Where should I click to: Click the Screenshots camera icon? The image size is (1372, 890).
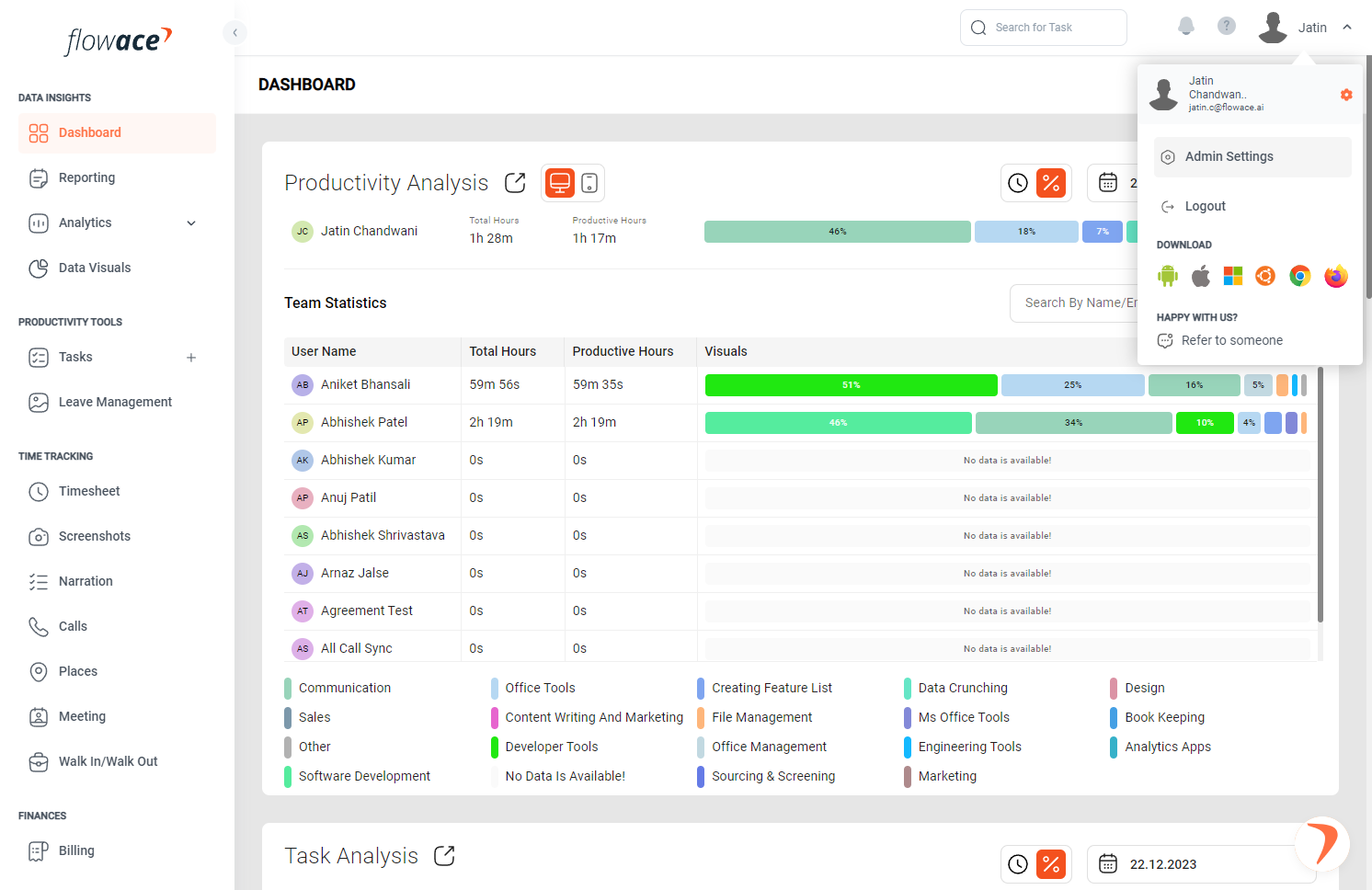[39, 536]
